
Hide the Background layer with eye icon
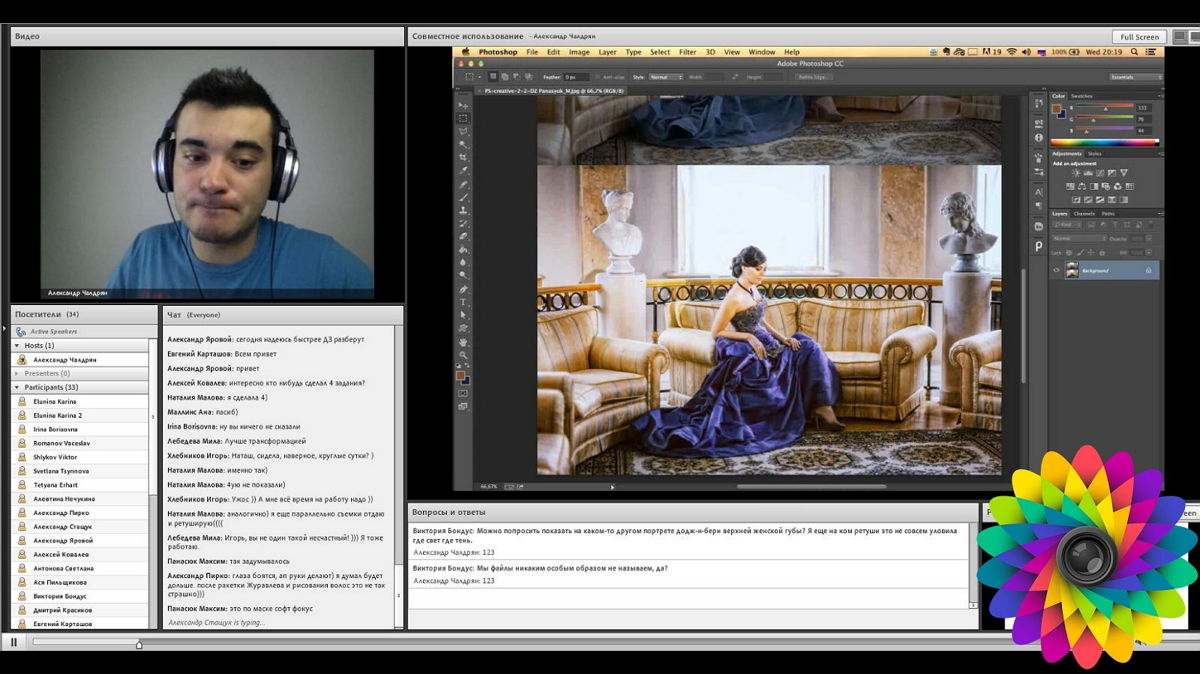tap(1056, 270)
